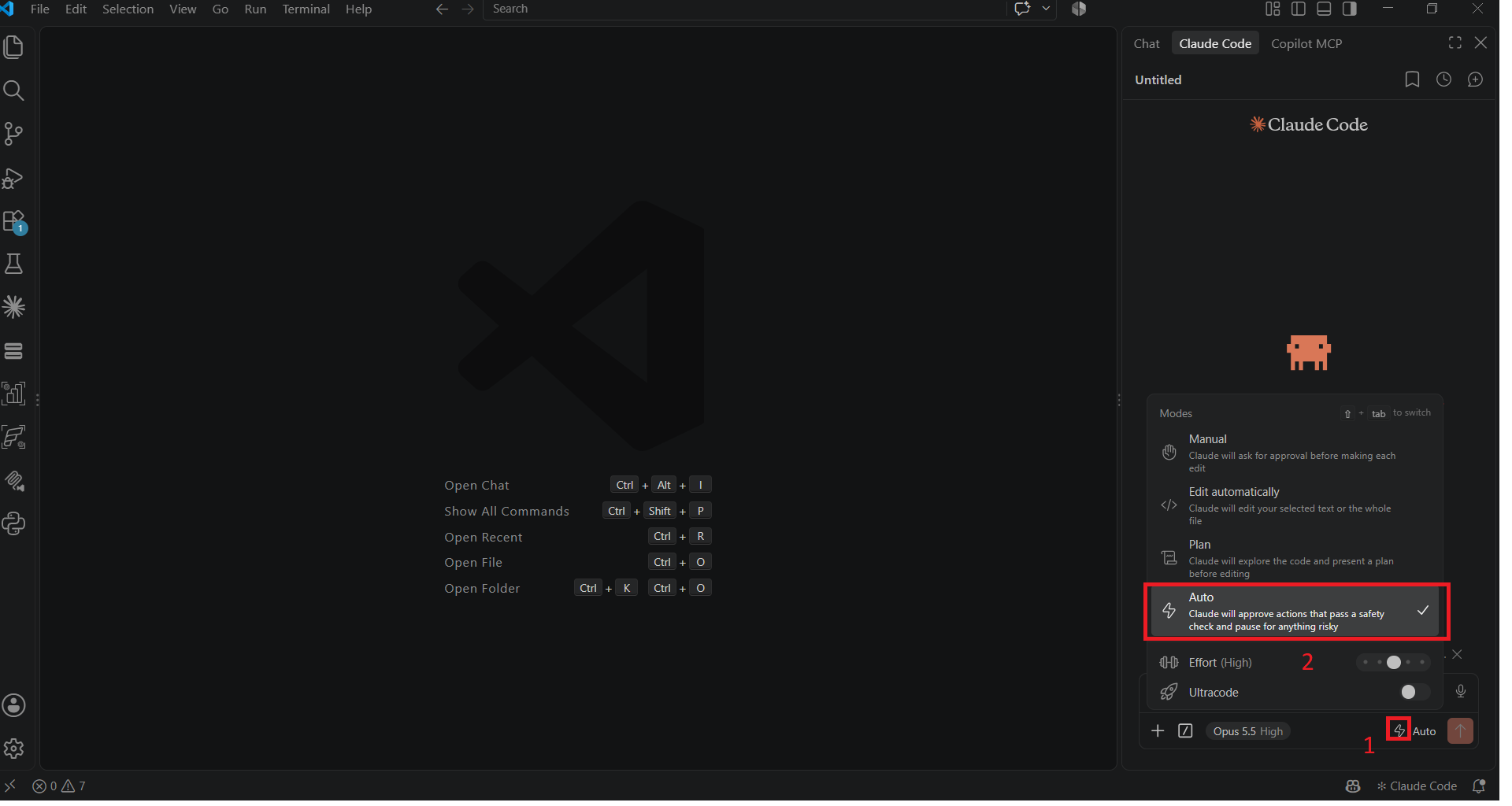Click the slash command icon in input bar
The image size is (1512, 806).
pyautogui.click(x=1185, y=731)
